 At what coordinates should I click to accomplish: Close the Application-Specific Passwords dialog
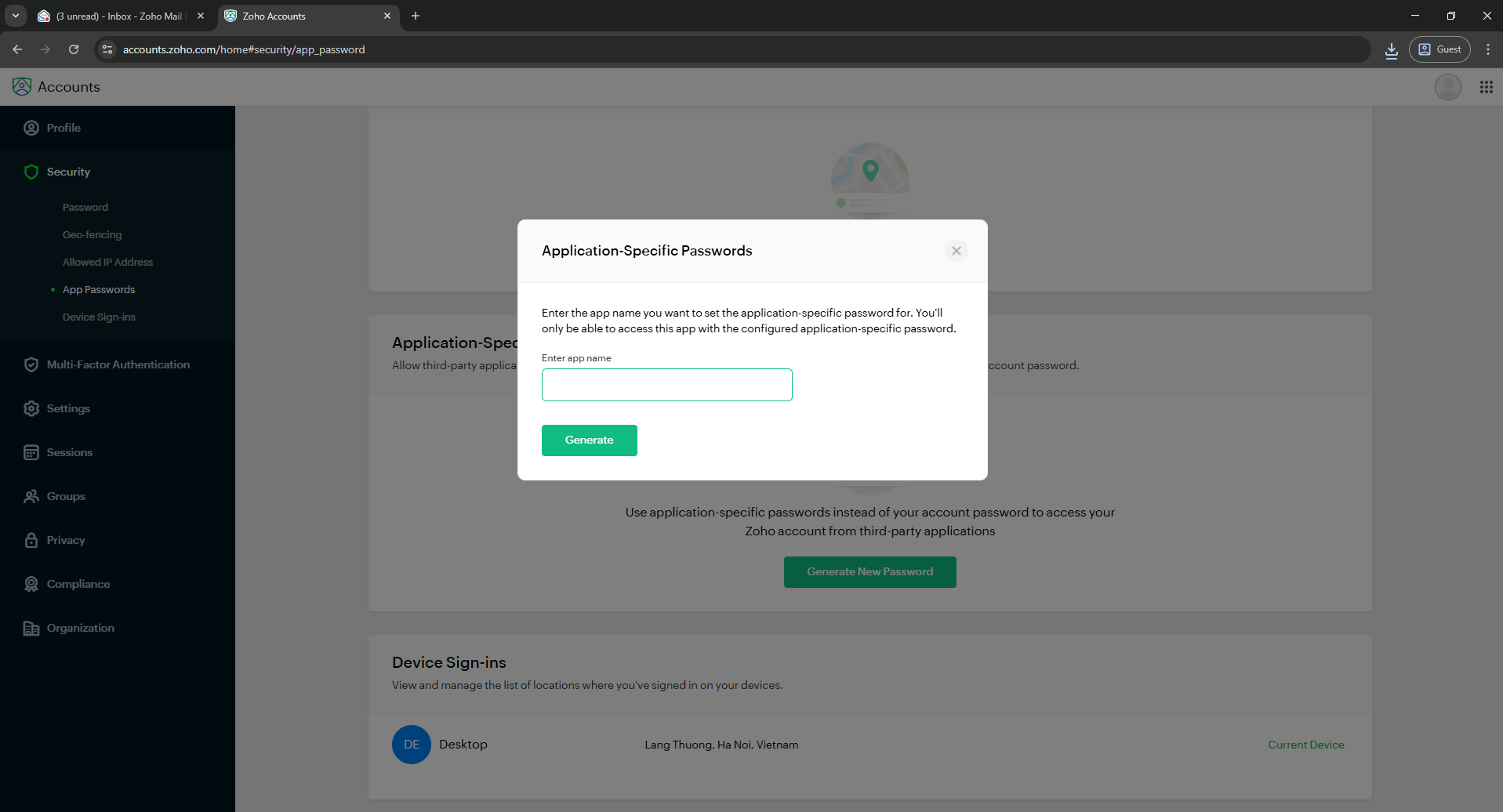point(956,251)
